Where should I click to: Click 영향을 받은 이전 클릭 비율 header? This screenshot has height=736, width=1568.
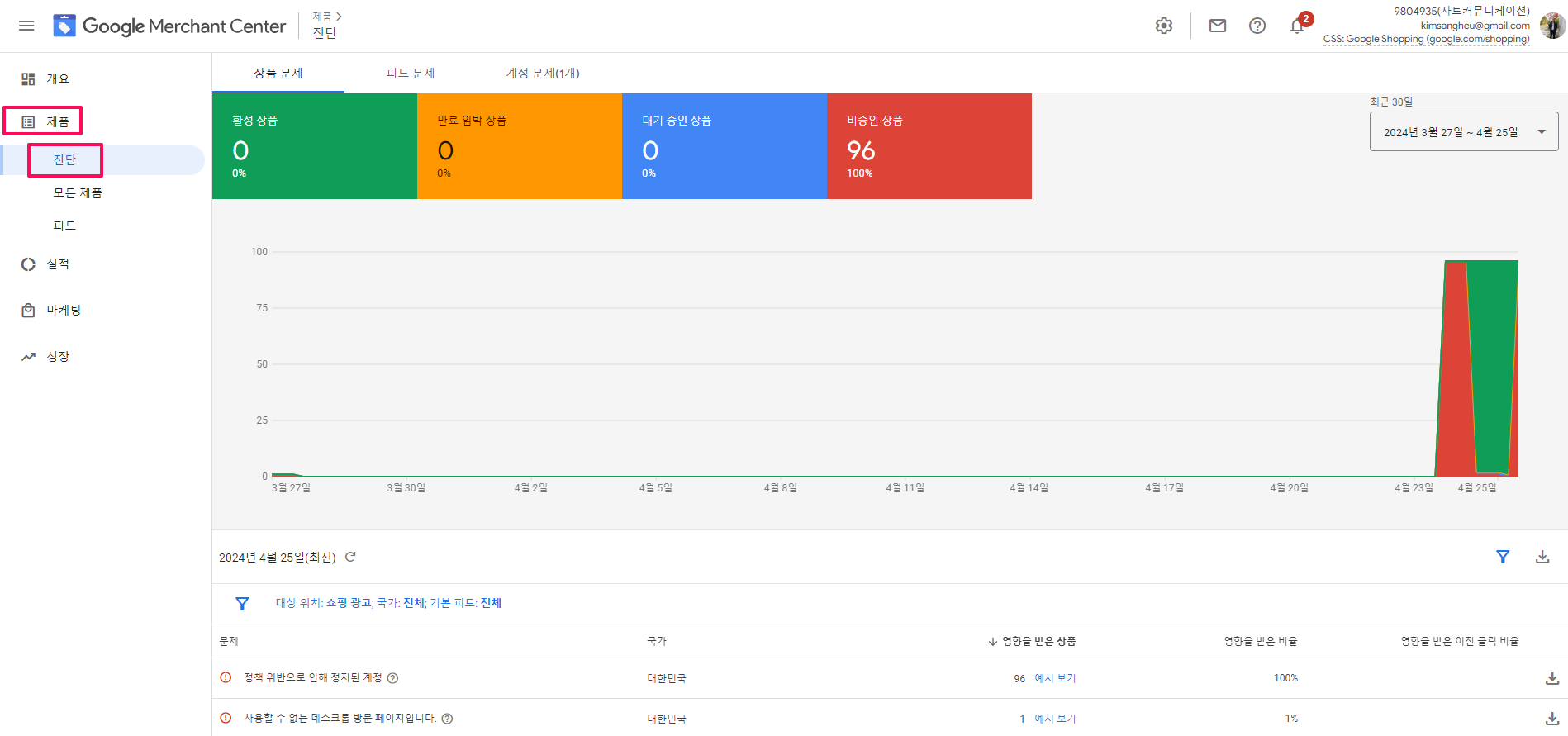click(x=1460, y=642)
